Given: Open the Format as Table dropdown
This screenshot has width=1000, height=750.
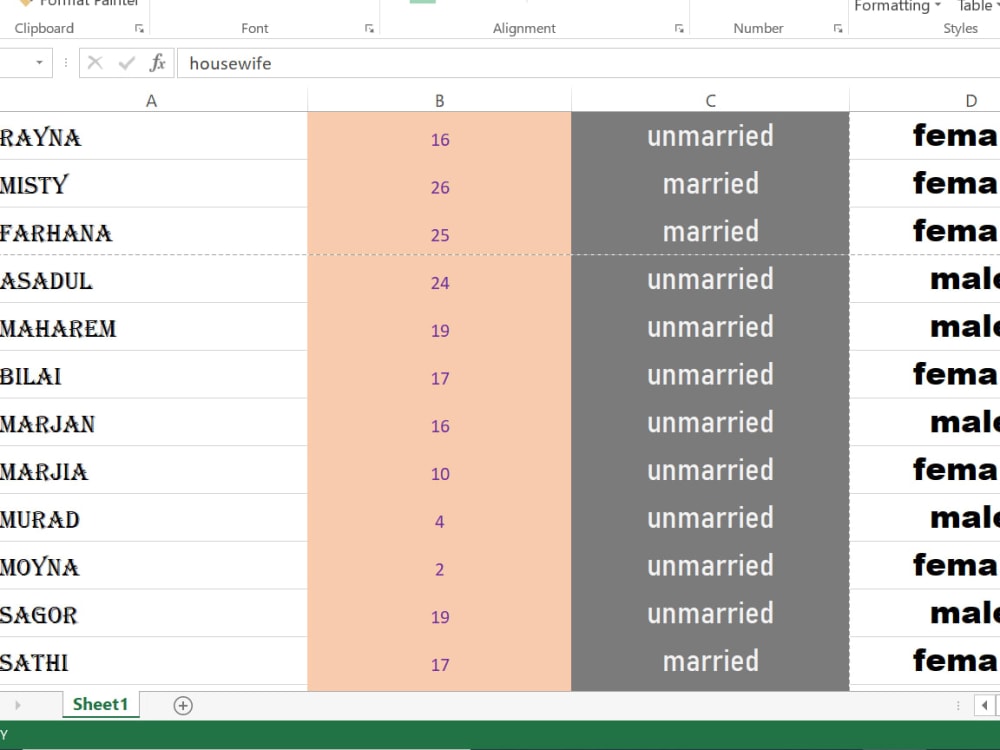Looking at the screenshot, I should [x=976, y=6].
